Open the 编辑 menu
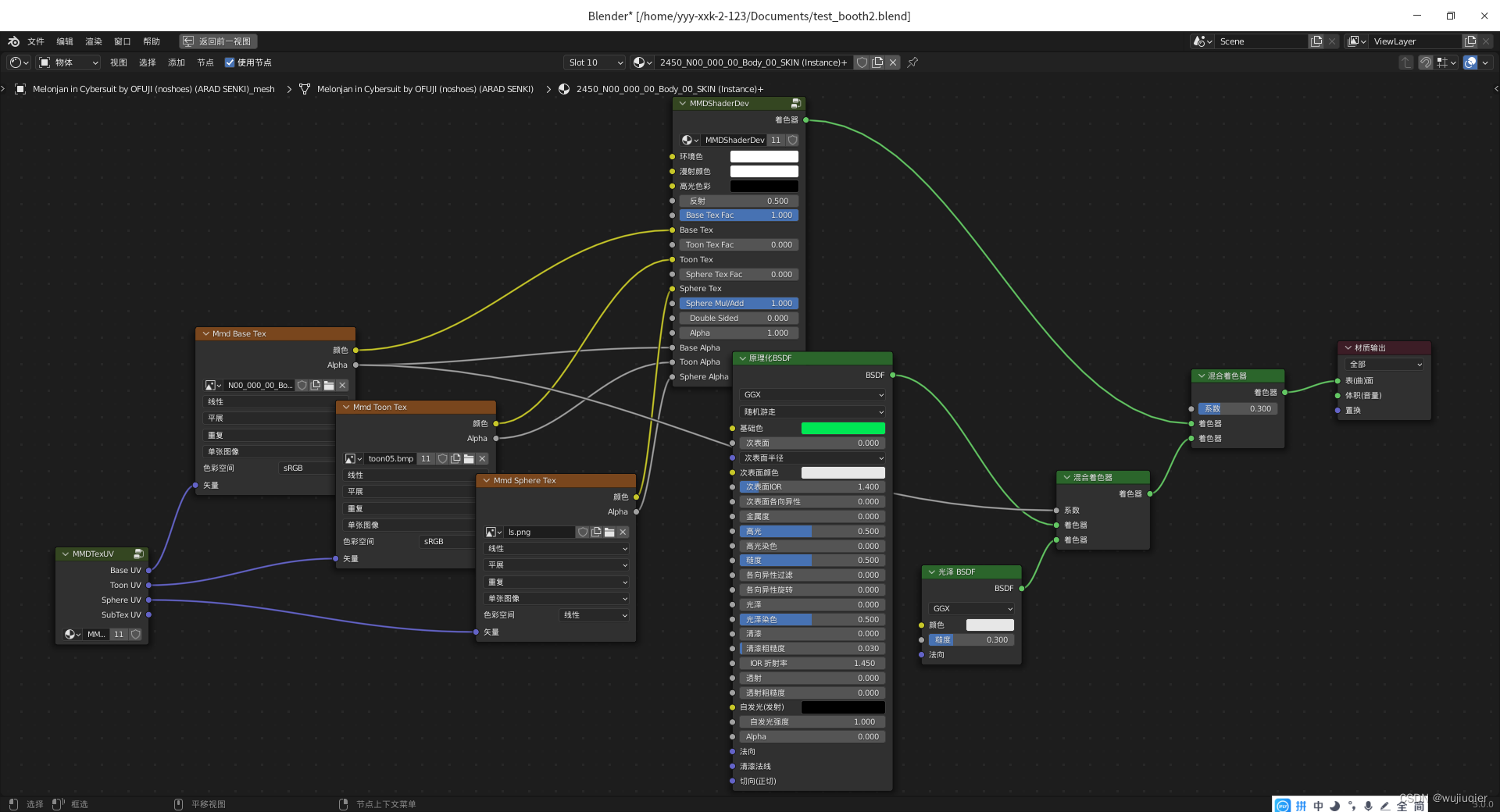Screen dimensions: 1500x812 (65, 41)
